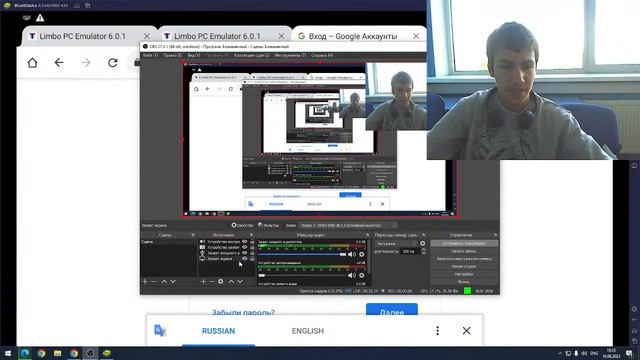Click the float icon on the Источники panel header

click(251, 235)
